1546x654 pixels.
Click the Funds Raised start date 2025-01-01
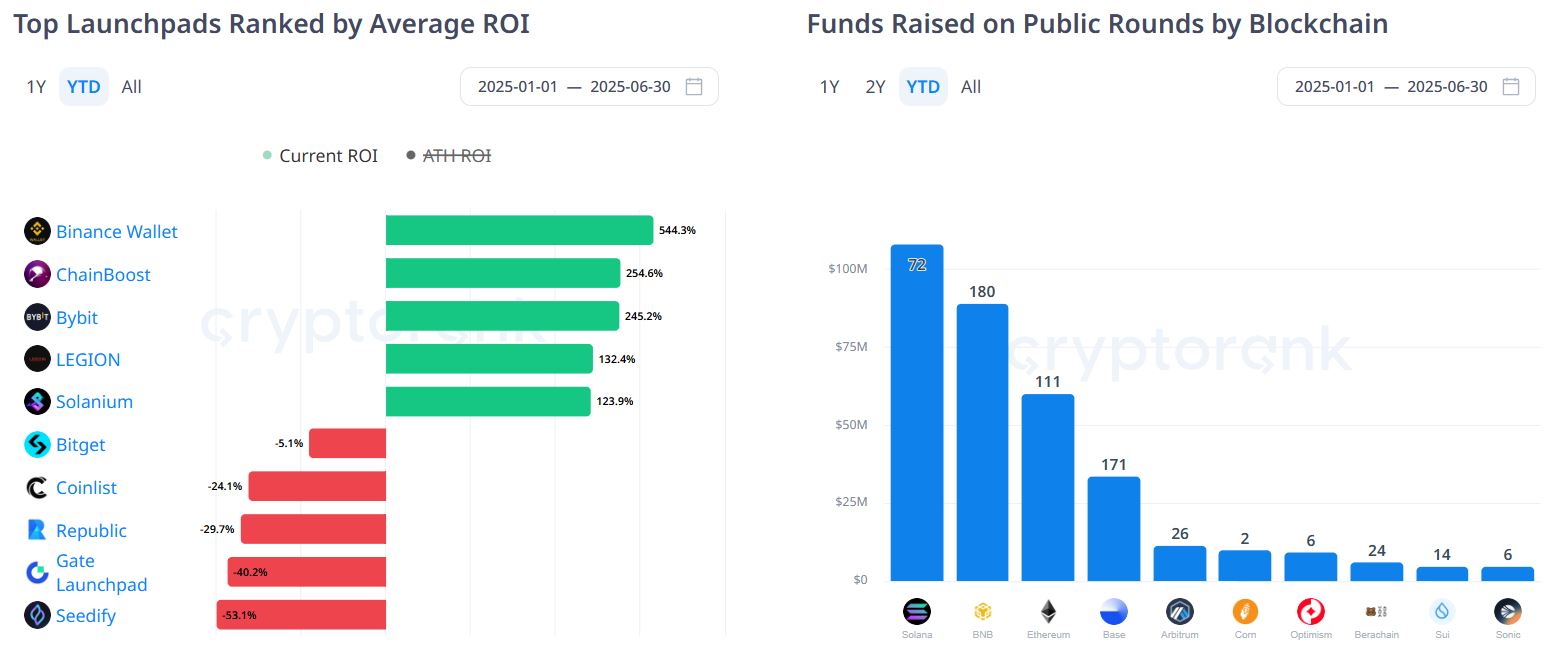pos(1335,87)
